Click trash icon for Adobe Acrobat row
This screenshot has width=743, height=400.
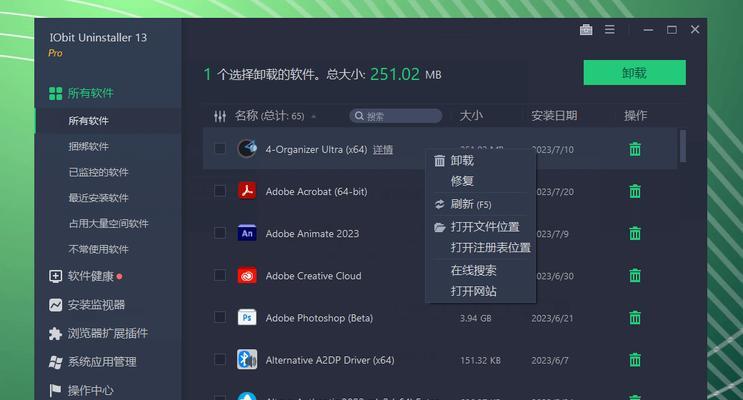coord(635,191)
